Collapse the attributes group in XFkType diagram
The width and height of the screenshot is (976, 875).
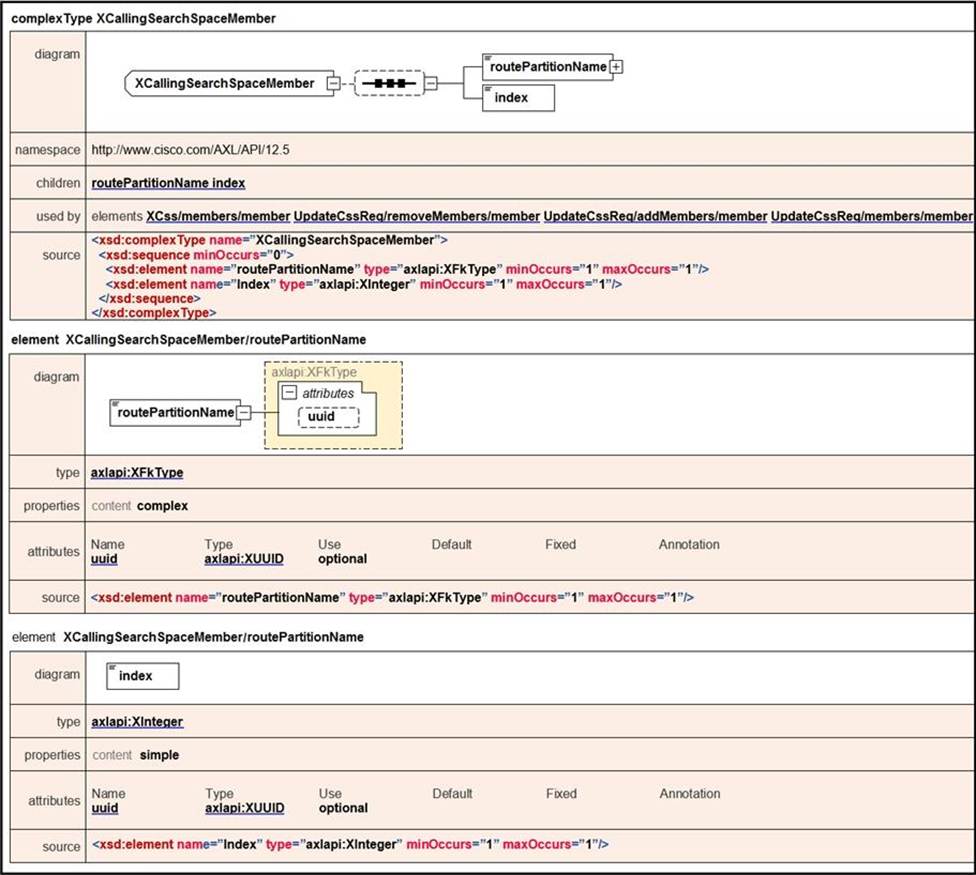[x=289, y=393]
